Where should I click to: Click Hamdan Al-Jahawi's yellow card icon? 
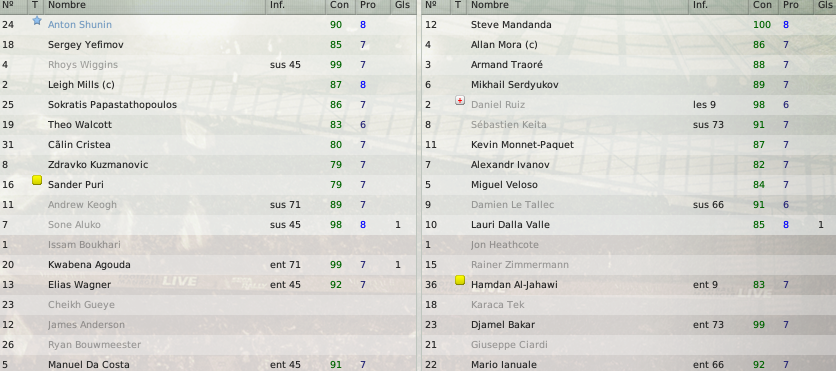[460, 280]
